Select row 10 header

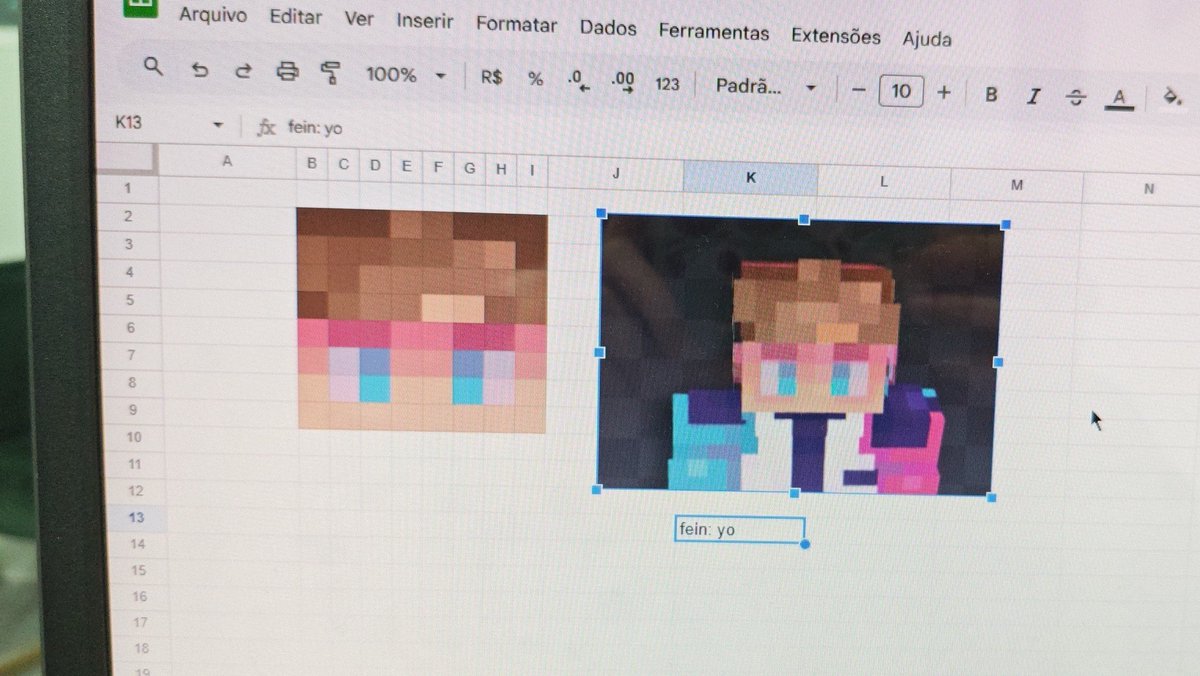134,437
